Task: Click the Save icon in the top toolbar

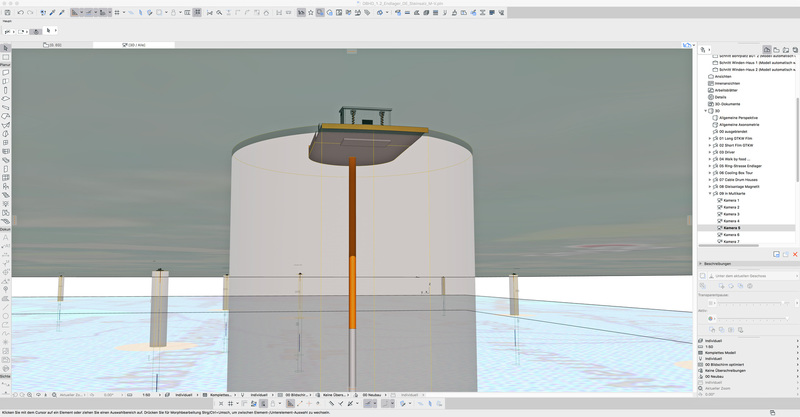Action: tap(5, 13)
